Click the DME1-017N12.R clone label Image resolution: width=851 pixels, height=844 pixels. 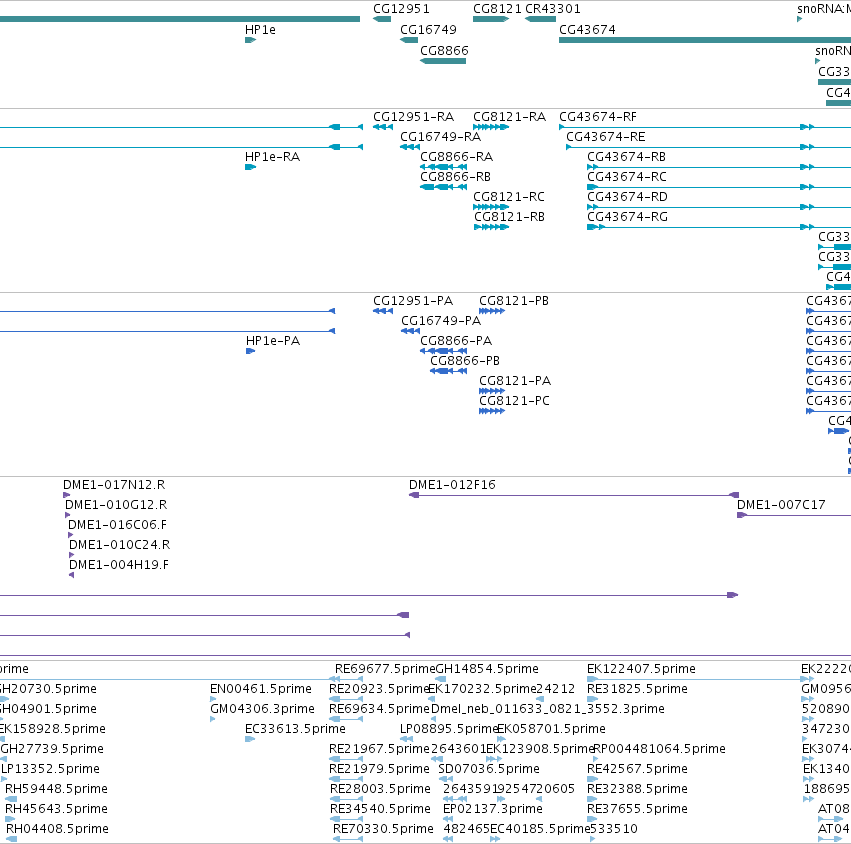pyautogui.click(x=114, y=485)
